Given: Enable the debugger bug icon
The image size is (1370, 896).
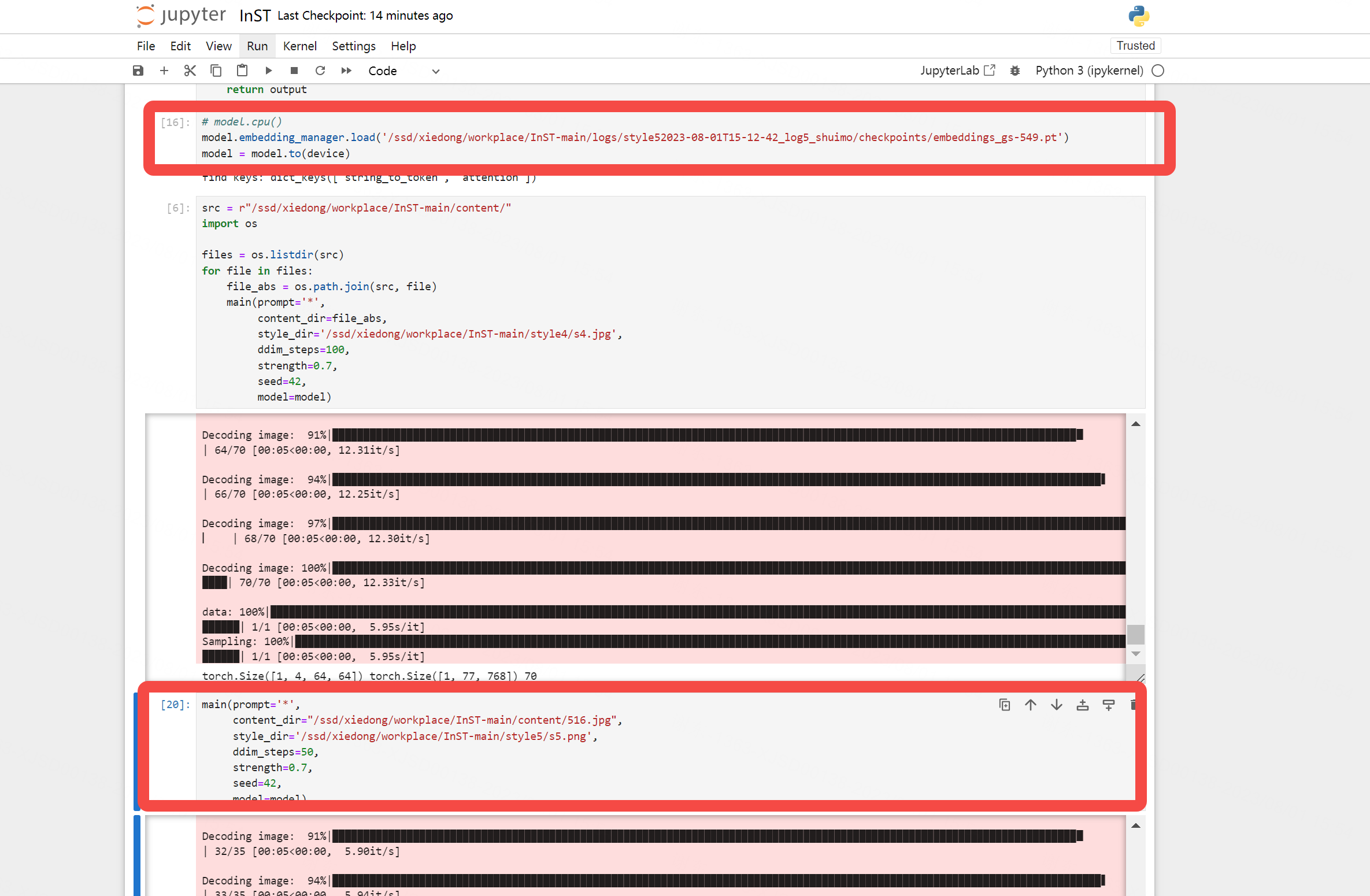Looking at the screenshot, I should (1015, 71).
